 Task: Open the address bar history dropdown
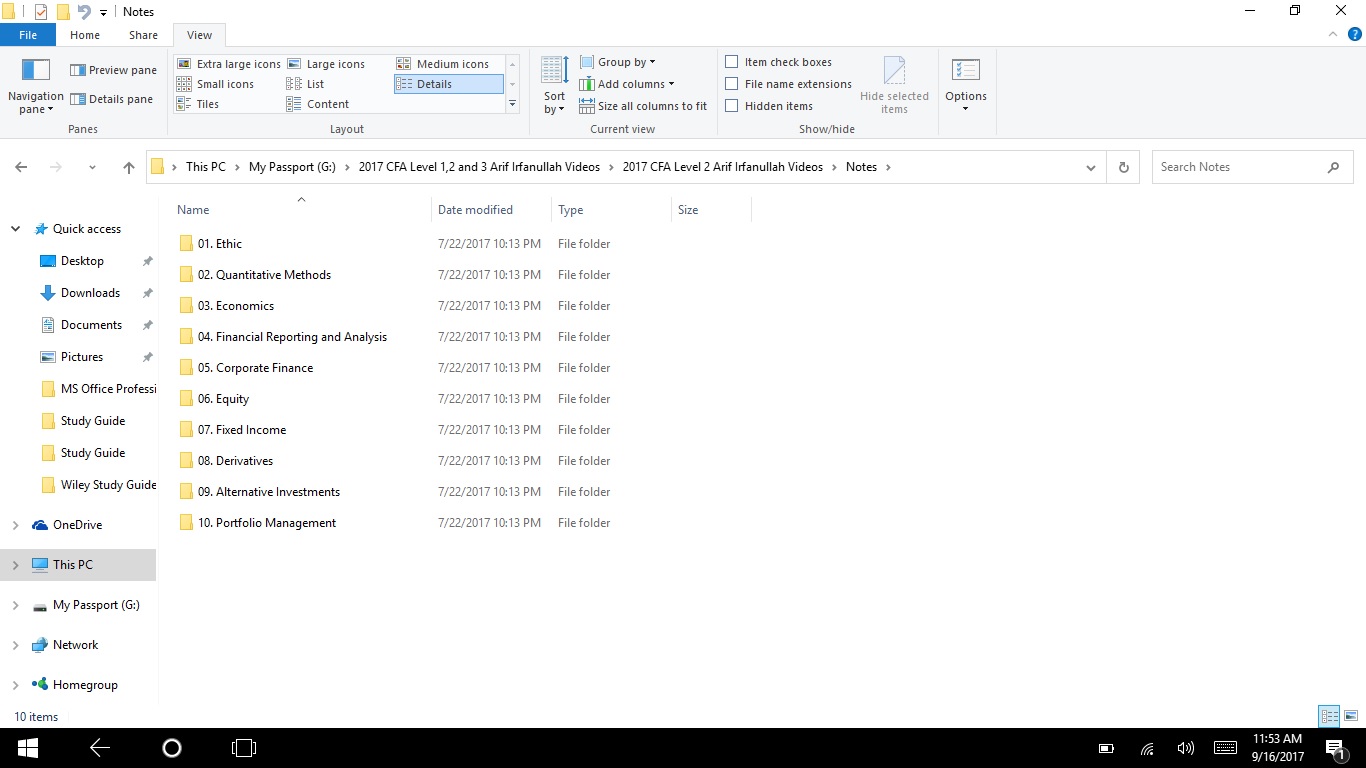(x=1091, y=168)
